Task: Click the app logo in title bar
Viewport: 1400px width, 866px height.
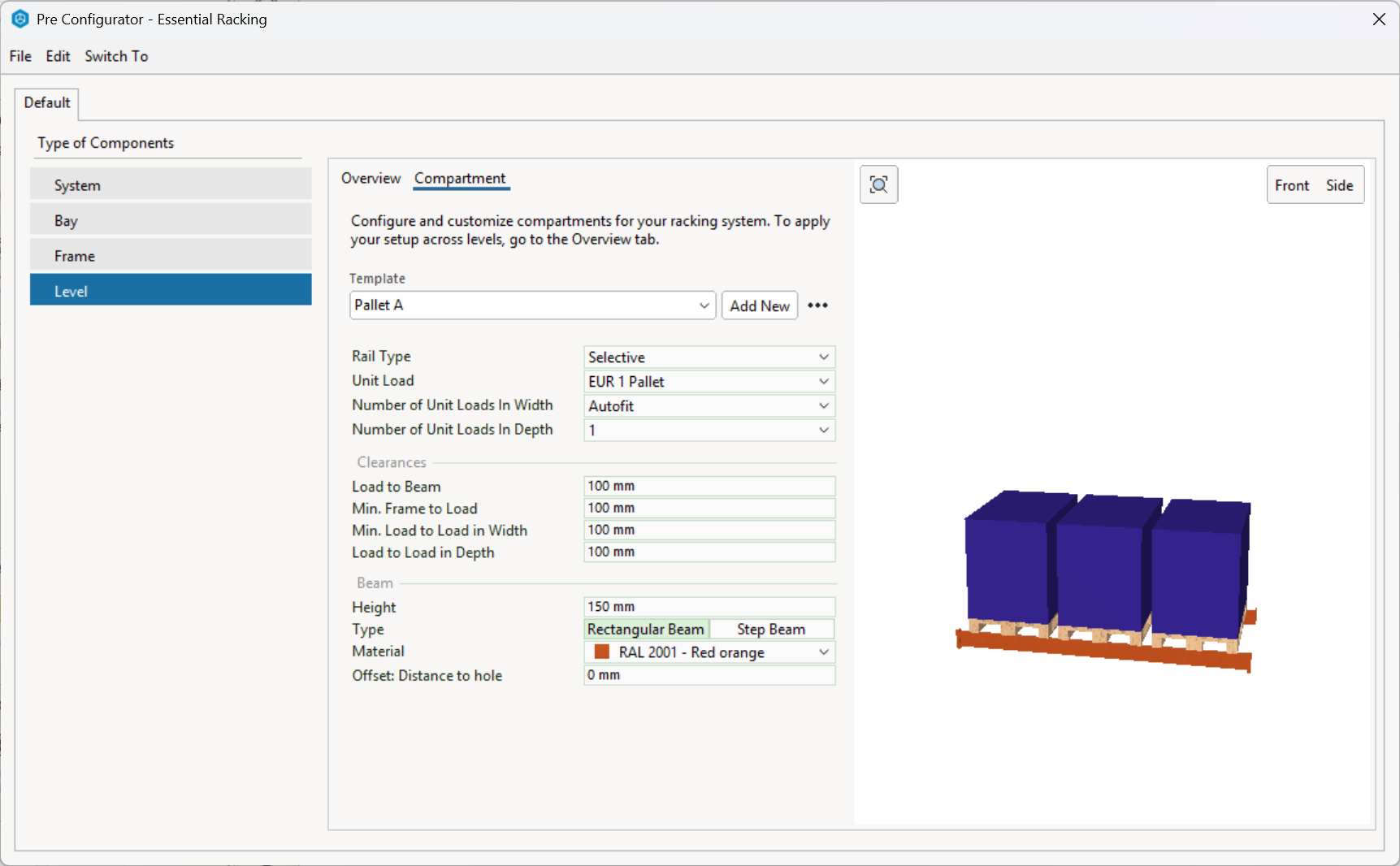Action: (x=20, y=19)
